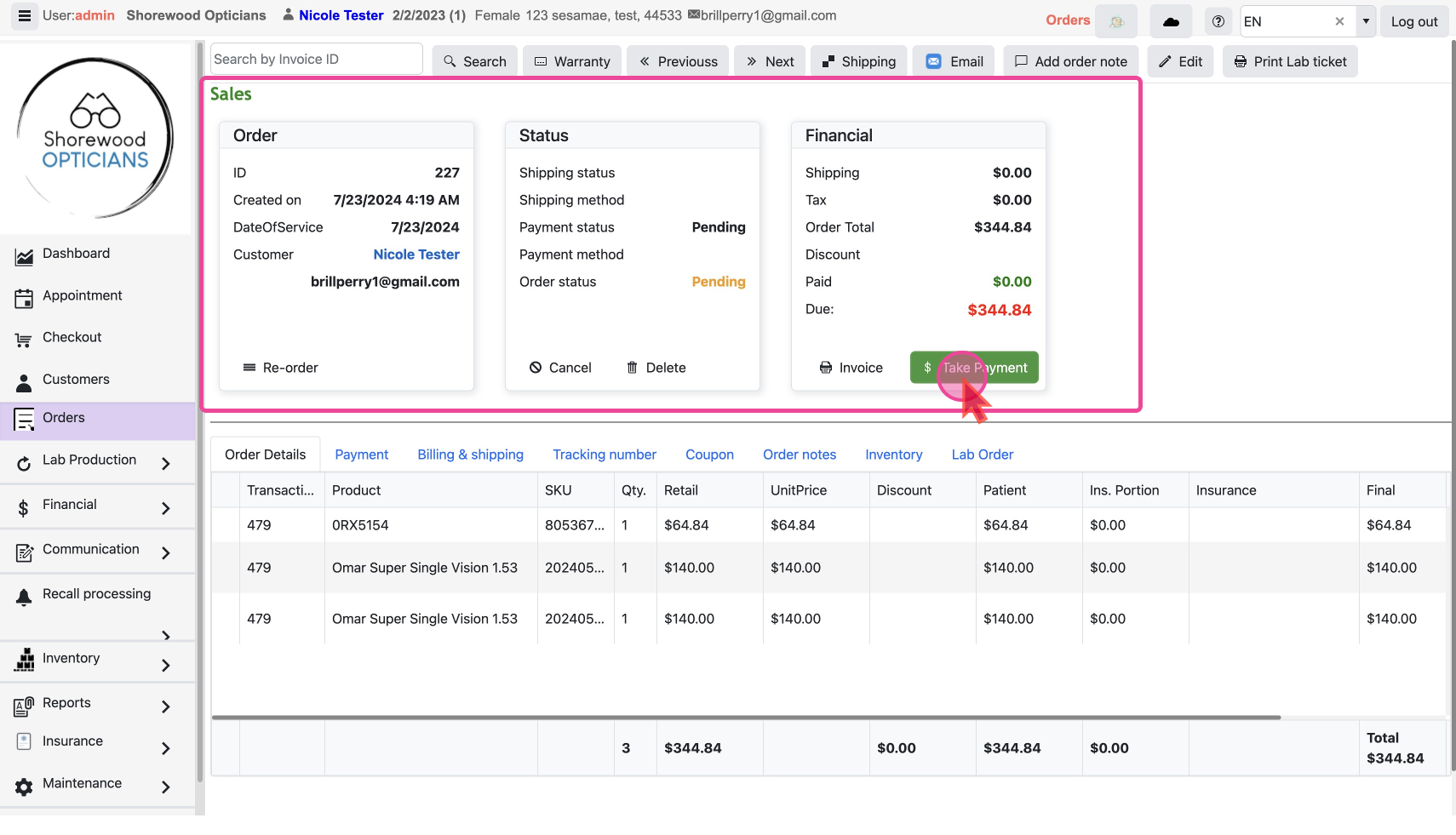The image size is (1456, 835).
Task: Open the help question mark icon
Action: coord(1218,21)
